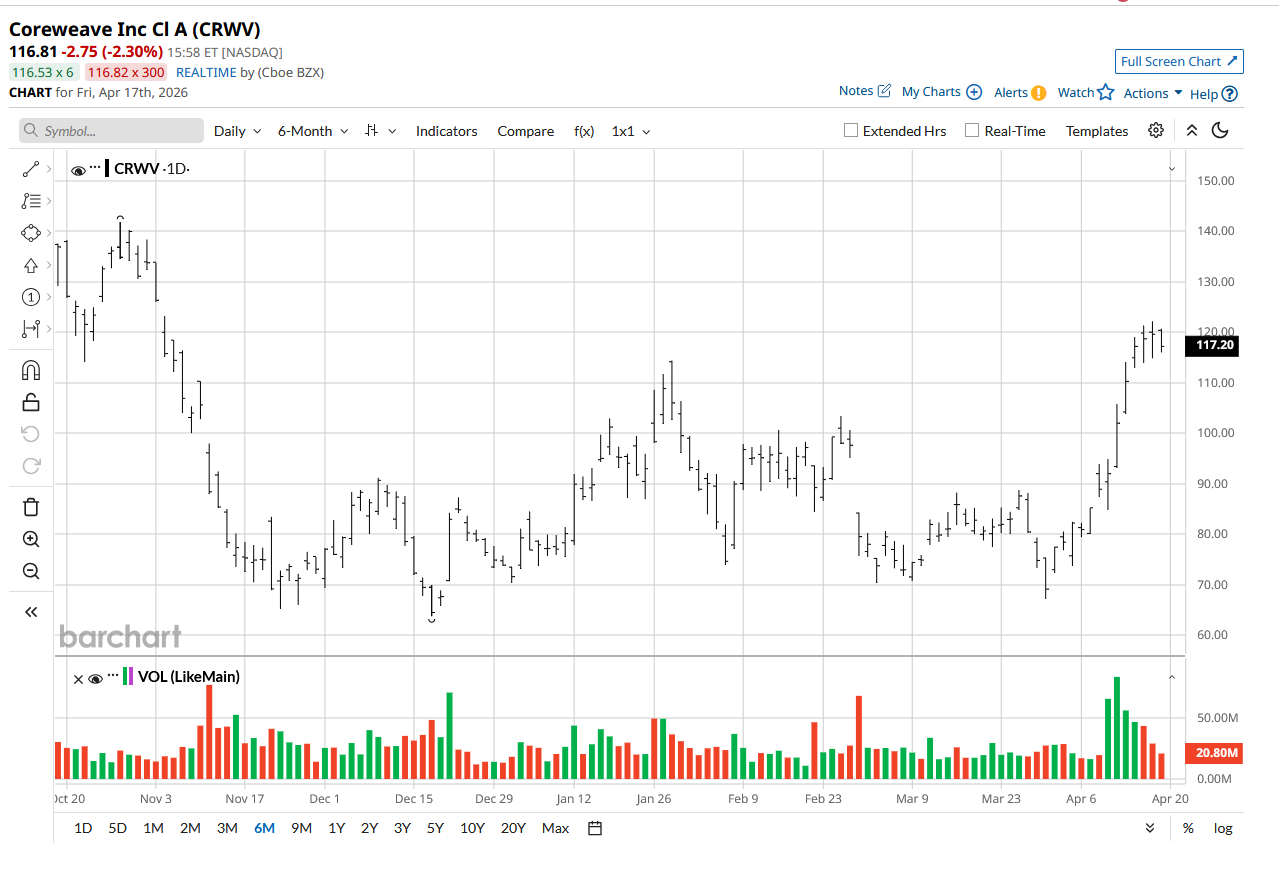Open the calendar date range picker
Image resolution: width=1279 pixels, height=878 pixels.
tap(595, 828)
